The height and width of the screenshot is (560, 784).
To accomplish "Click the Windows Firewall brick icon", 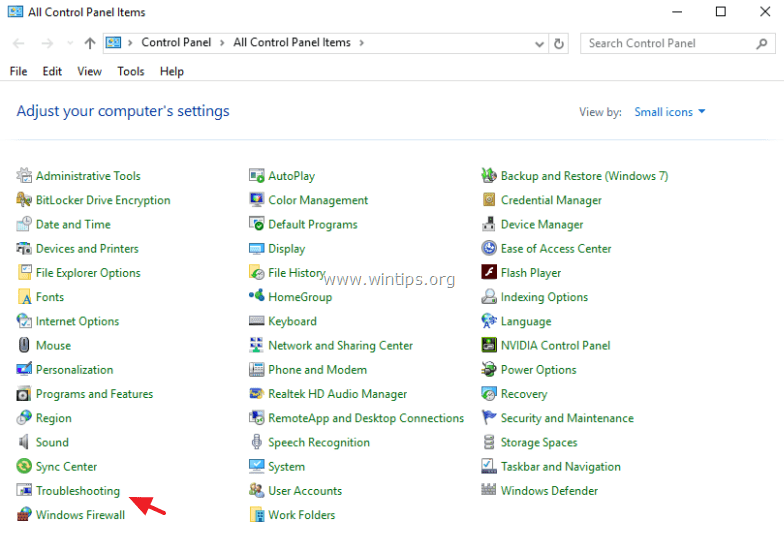I will click(x=24, y=514).
